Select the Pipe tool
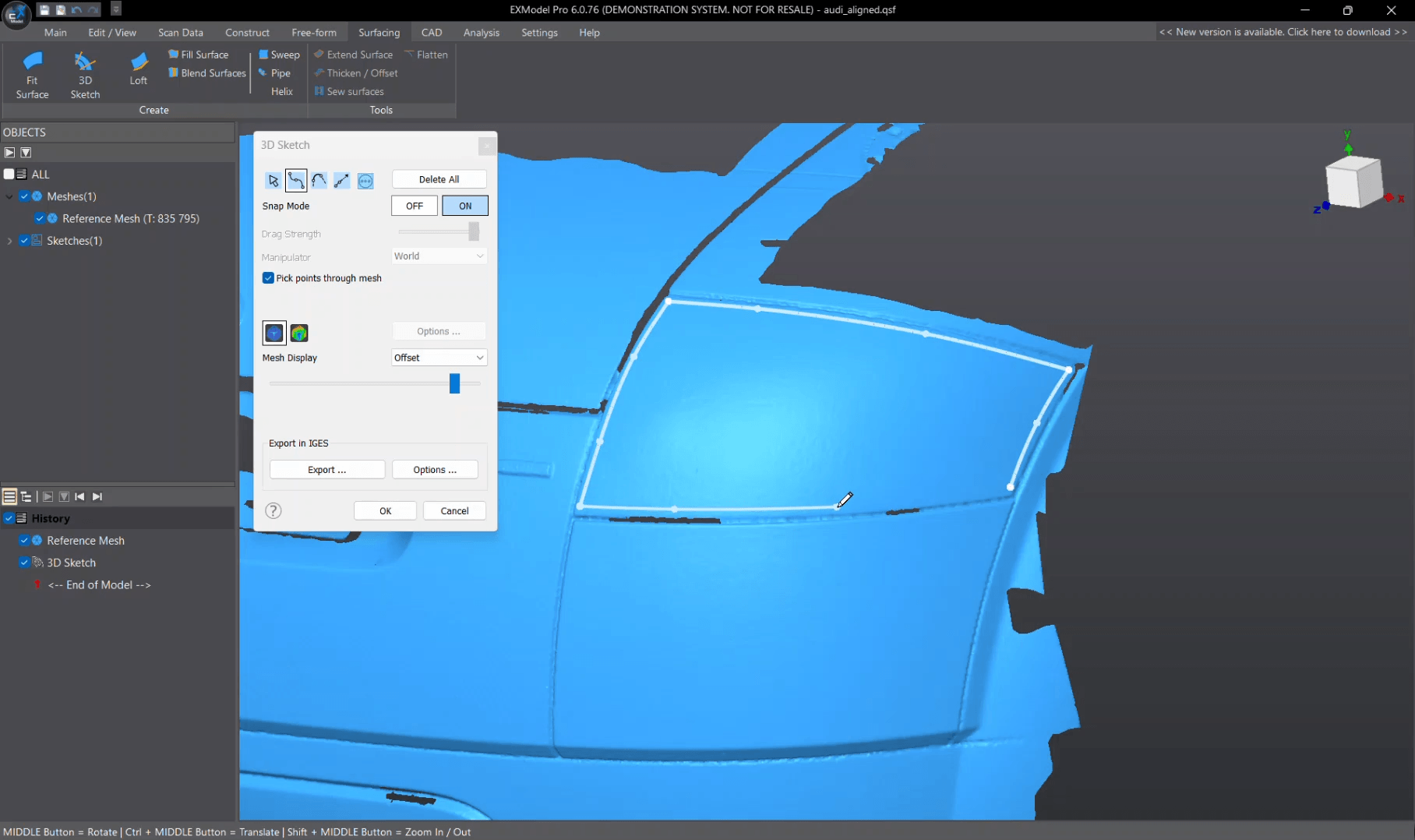The width and height of the screenshot is (1415, 840). (x=275, y=72)
